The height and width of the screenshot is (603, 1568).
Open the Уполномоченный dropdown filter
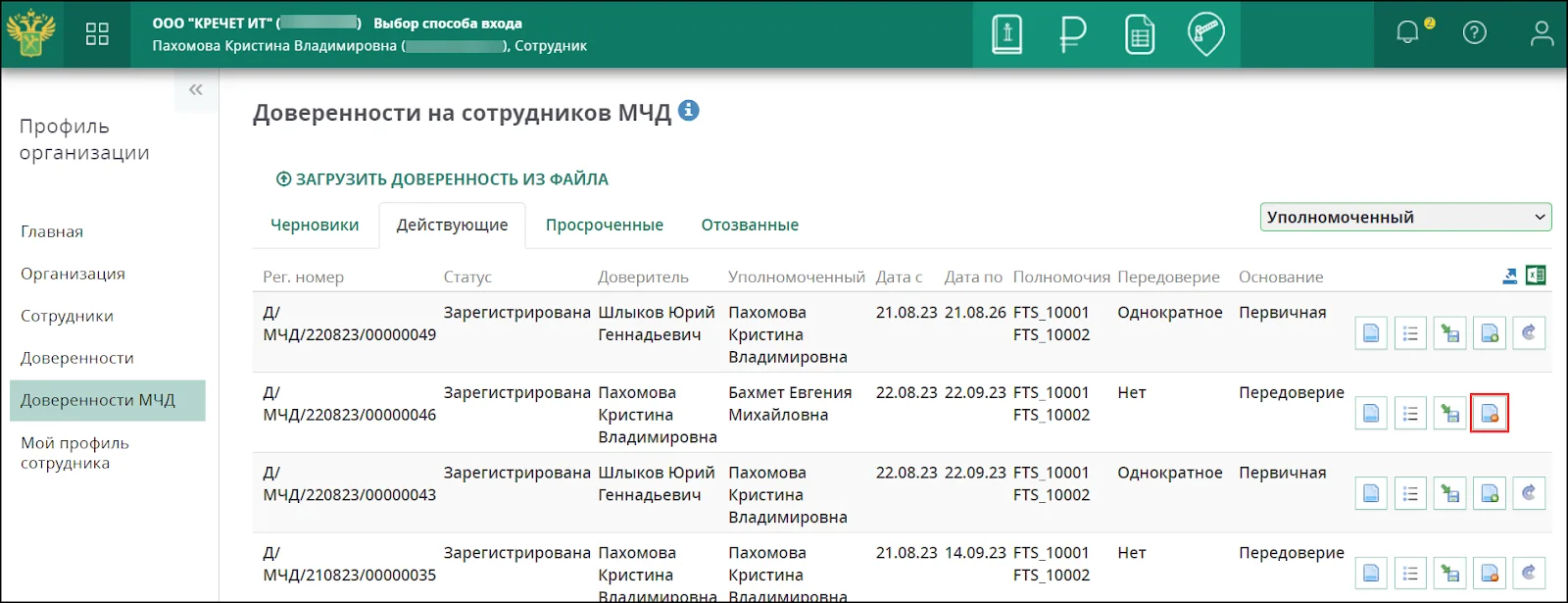pos(1404,218)
